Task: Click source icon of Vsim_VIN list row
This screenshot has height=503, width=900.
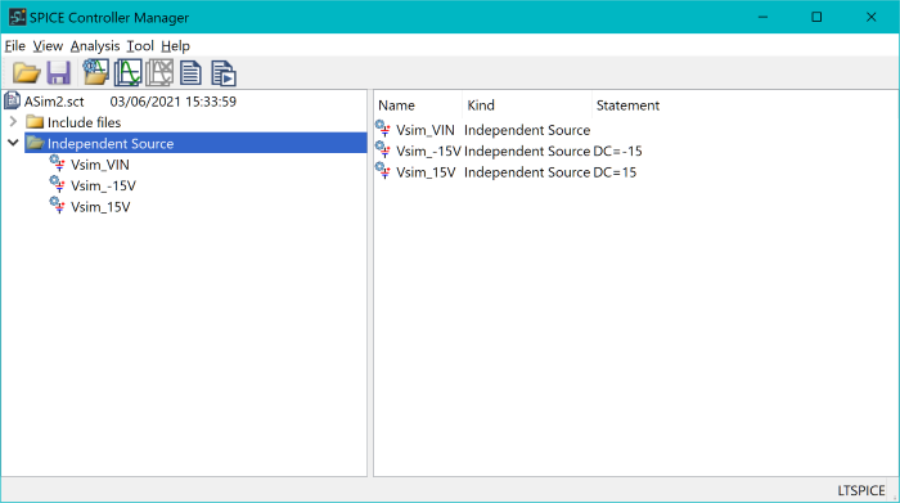Action: point(383,129)
